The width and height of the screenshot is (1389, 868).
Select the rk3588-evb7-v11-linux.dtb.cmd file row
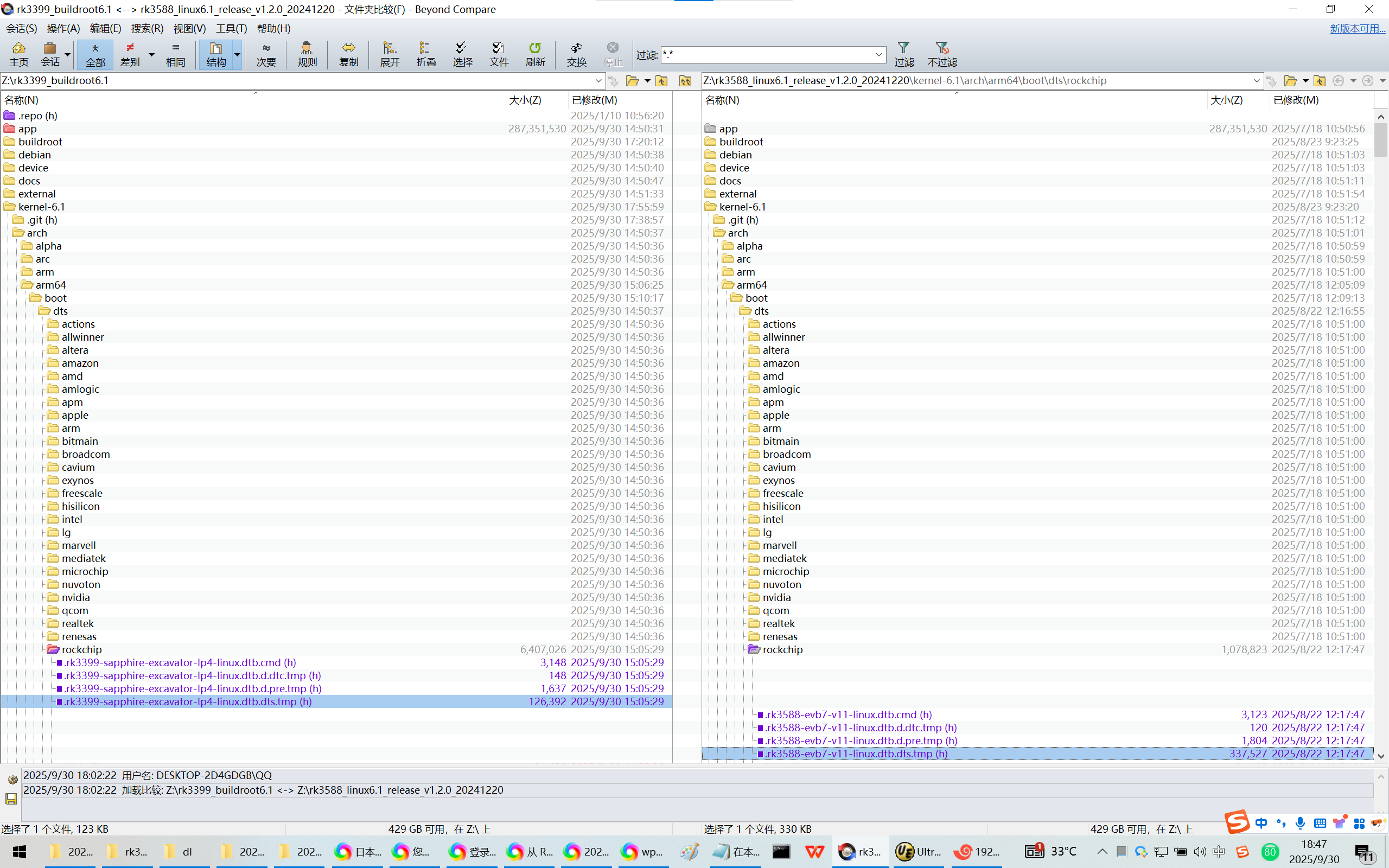click(849, 714)
